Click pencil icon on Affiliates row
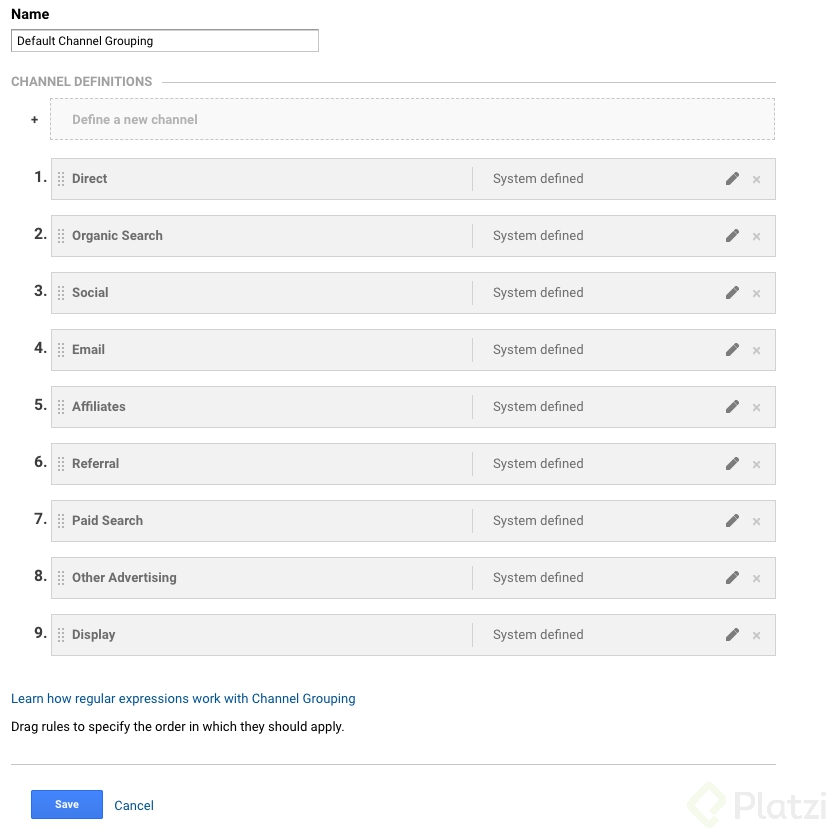Image resolution: width=835 pixels, height=837 pixels. click(732, 407)
